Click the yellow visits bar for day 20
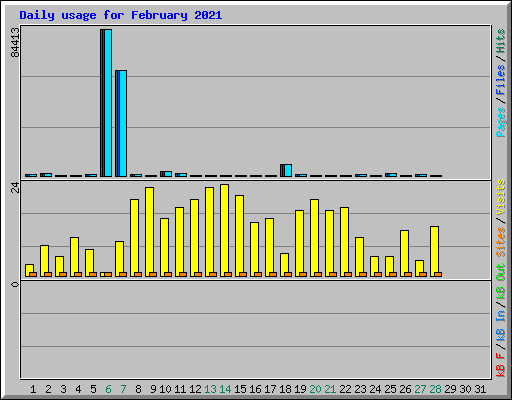 coord(314,238)
